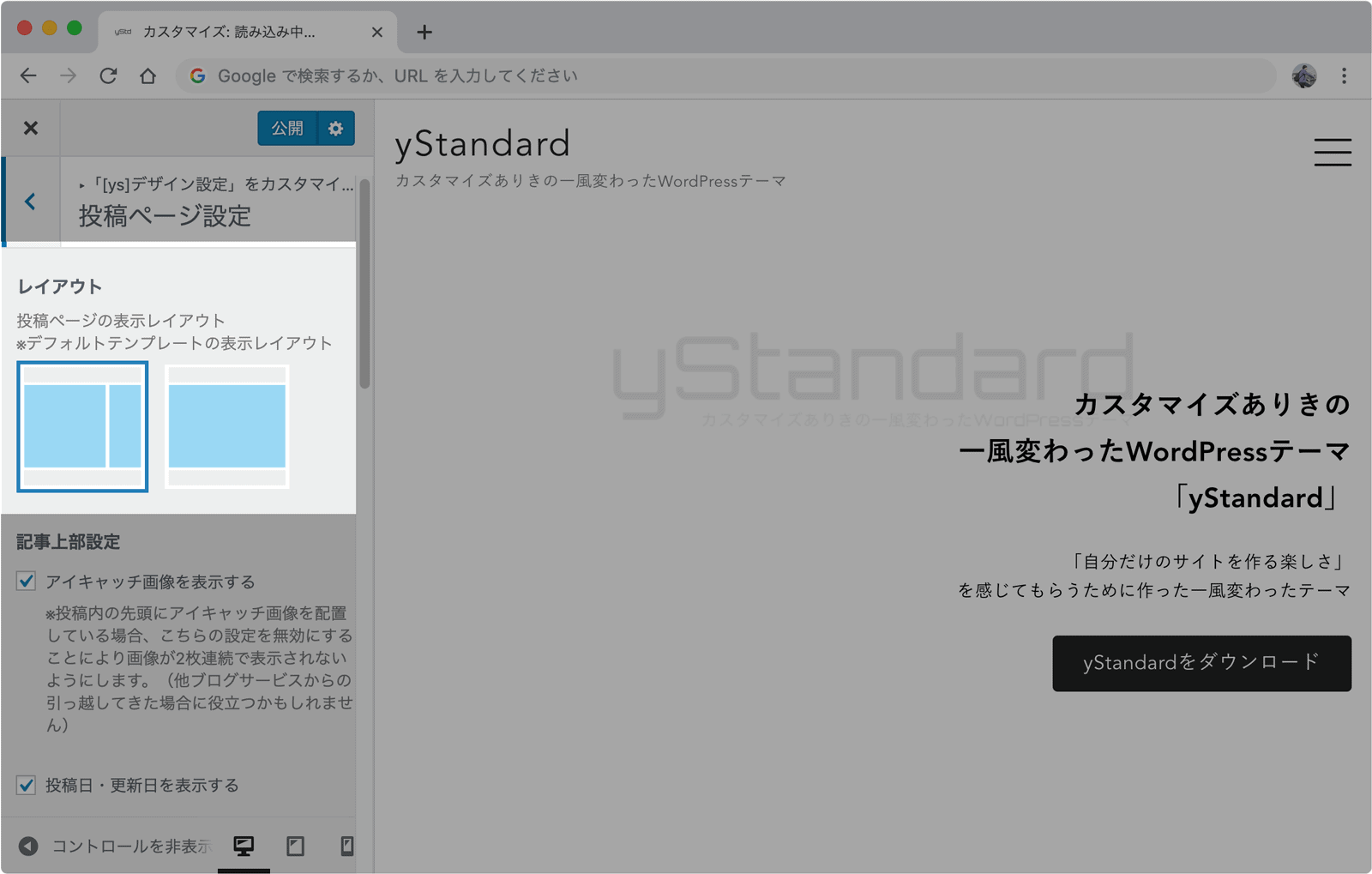The height and width of the screenshot is (874, 1372).
Task: Select the カスタマイズ: 読み込み中 browser tab
Action: [247, 33]
